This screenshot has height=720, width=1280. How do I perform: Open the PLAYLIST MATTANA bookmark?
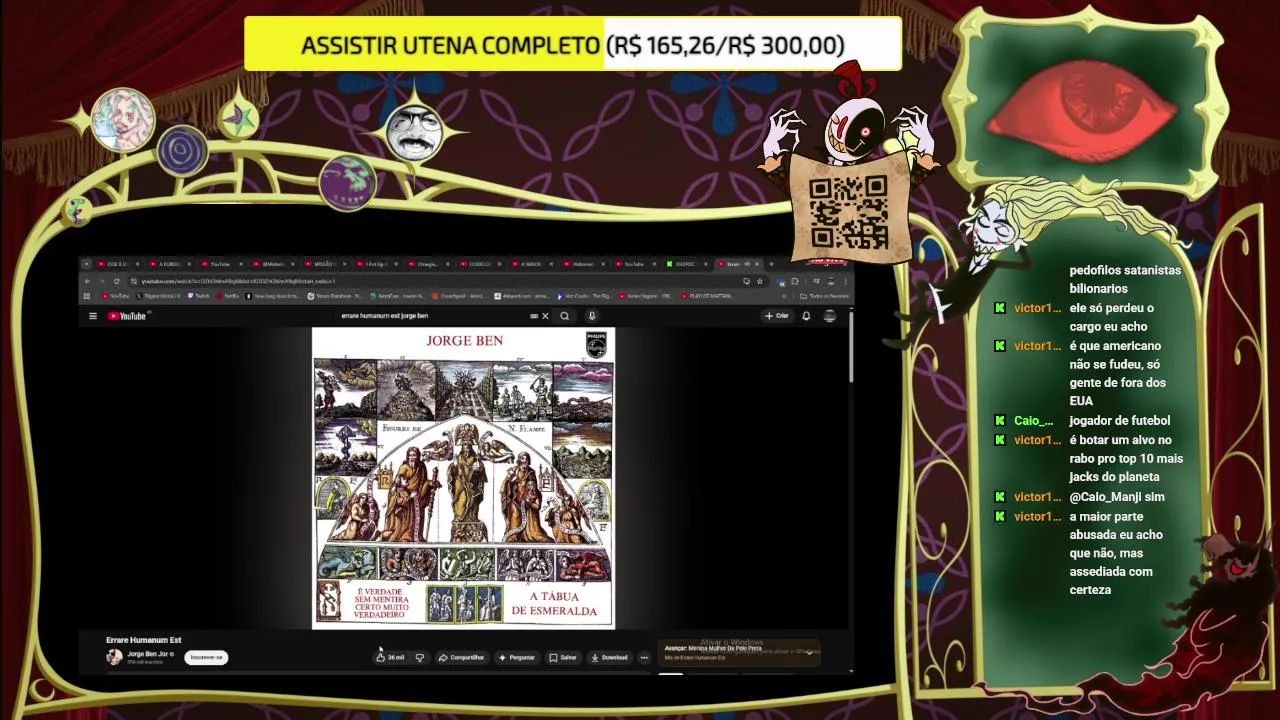point(708,296)
